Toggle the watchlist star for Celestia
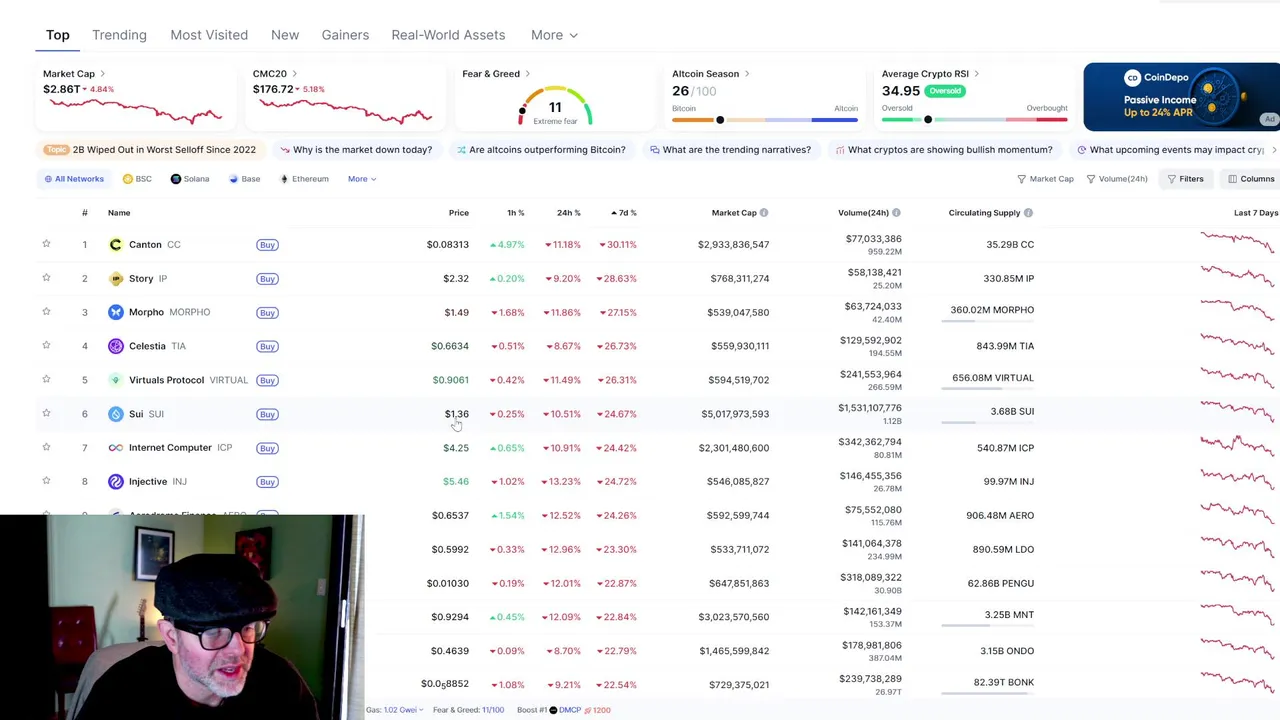The height and width of the screenshot is (720, 1280). [46, 346]
